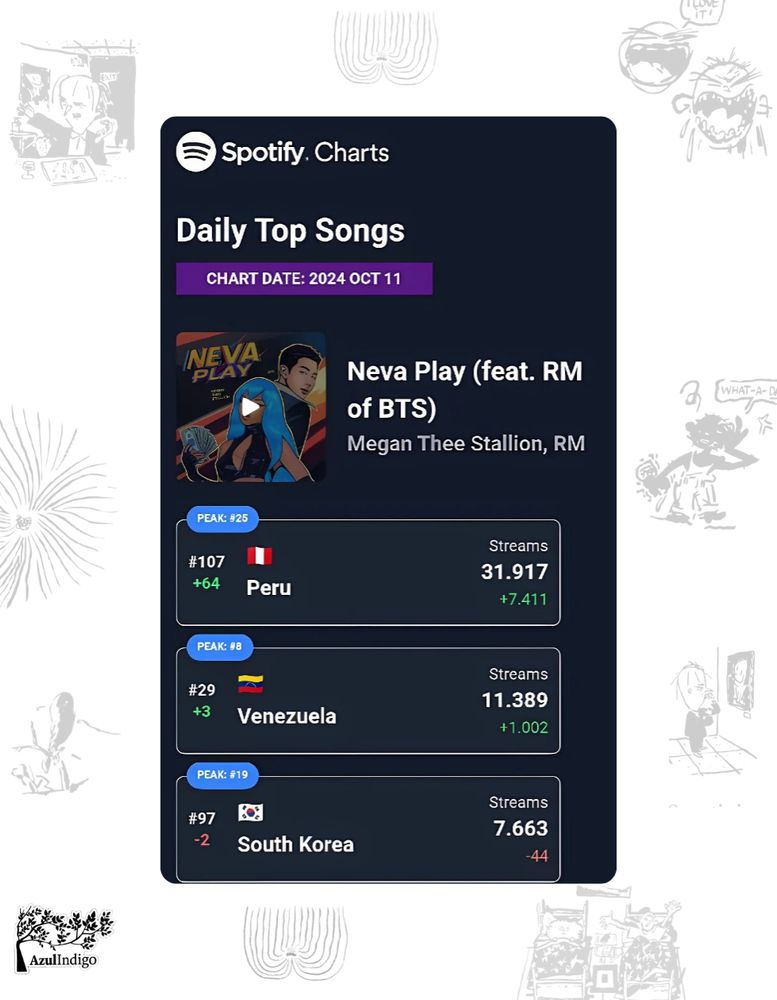Open the Neva Play album cover
Screen dimensions: 777x1000
251,407
